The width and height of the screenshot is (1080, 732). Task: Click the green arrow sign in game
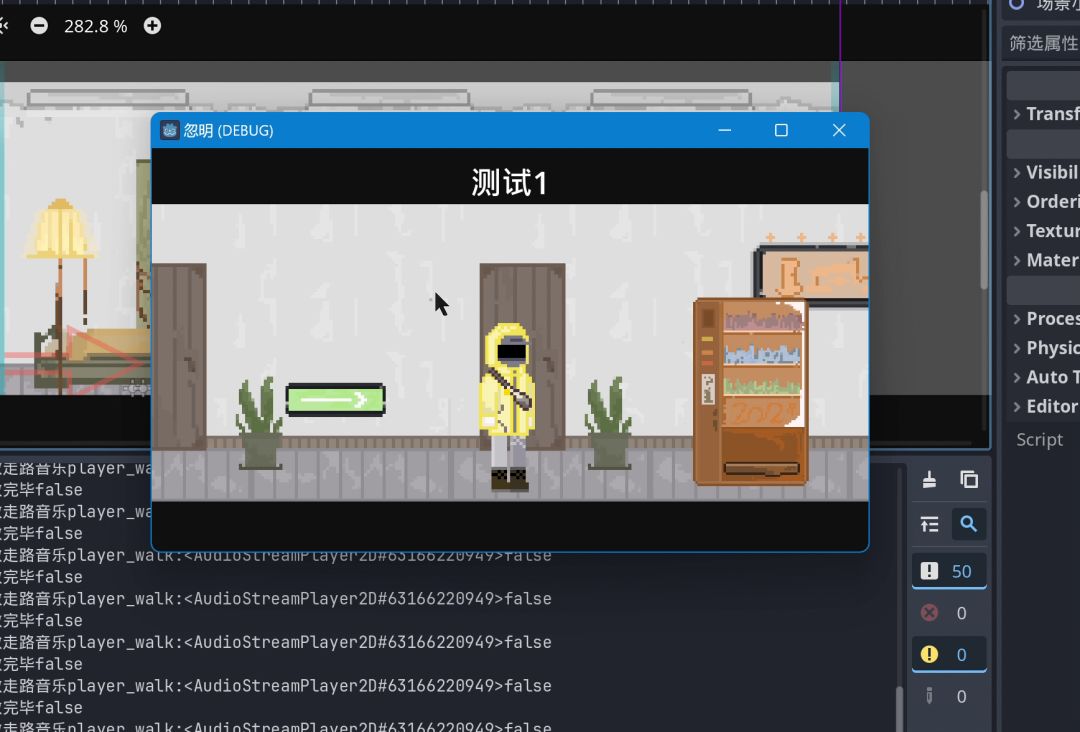tap(335, 400)
